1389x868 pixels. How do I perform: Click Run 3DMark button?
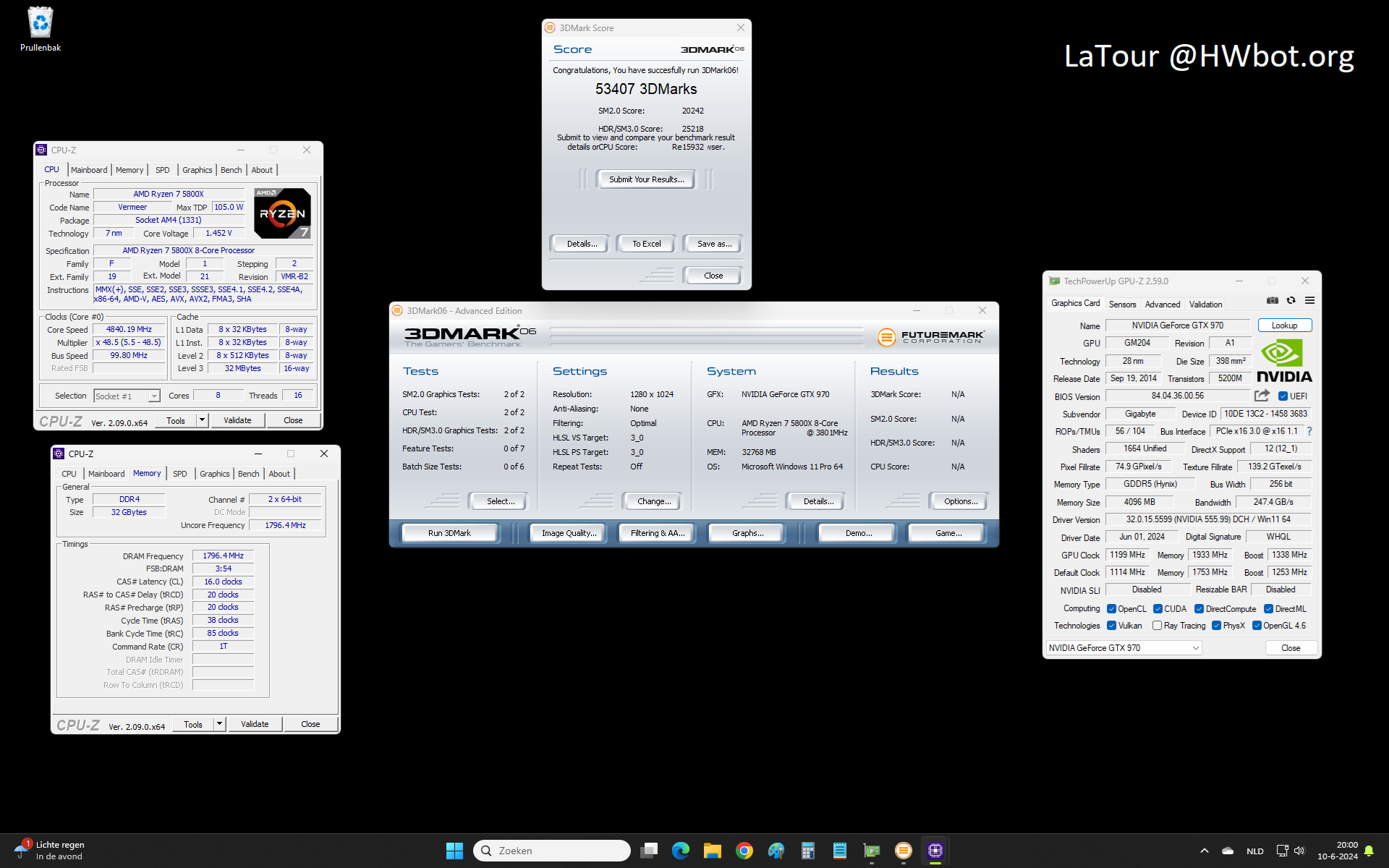click(x=449, y=533)
